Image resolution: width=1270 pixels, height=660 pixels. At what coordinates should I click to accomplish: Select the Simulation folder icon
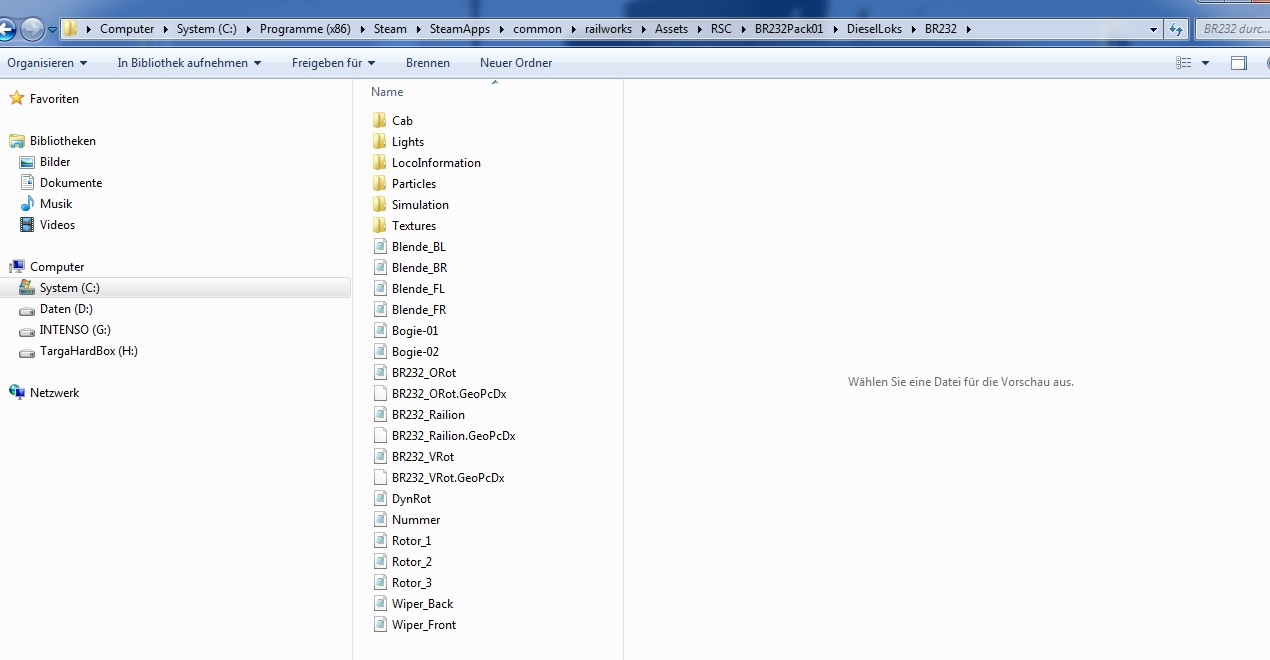pos(379,204)
